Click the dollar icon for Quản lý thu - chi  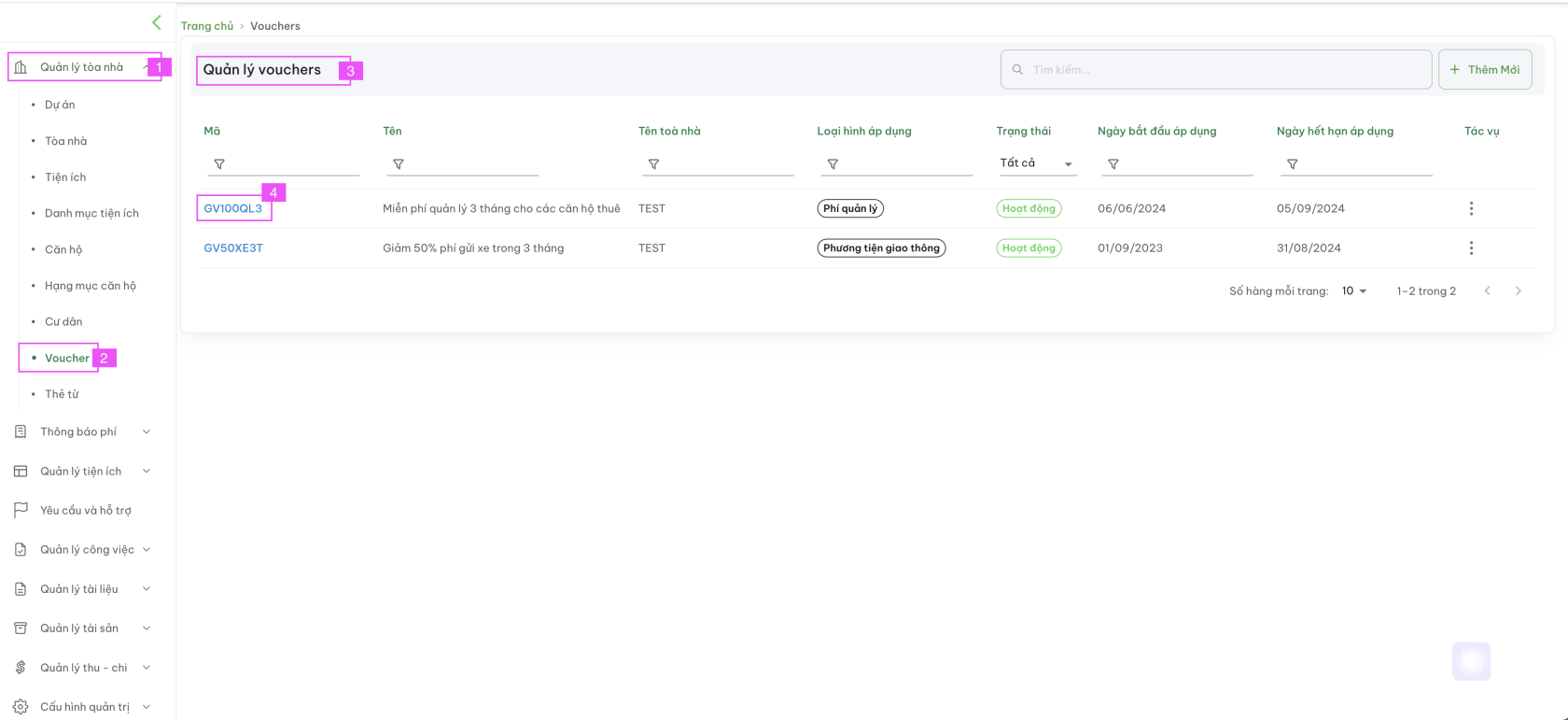[21, 667]
